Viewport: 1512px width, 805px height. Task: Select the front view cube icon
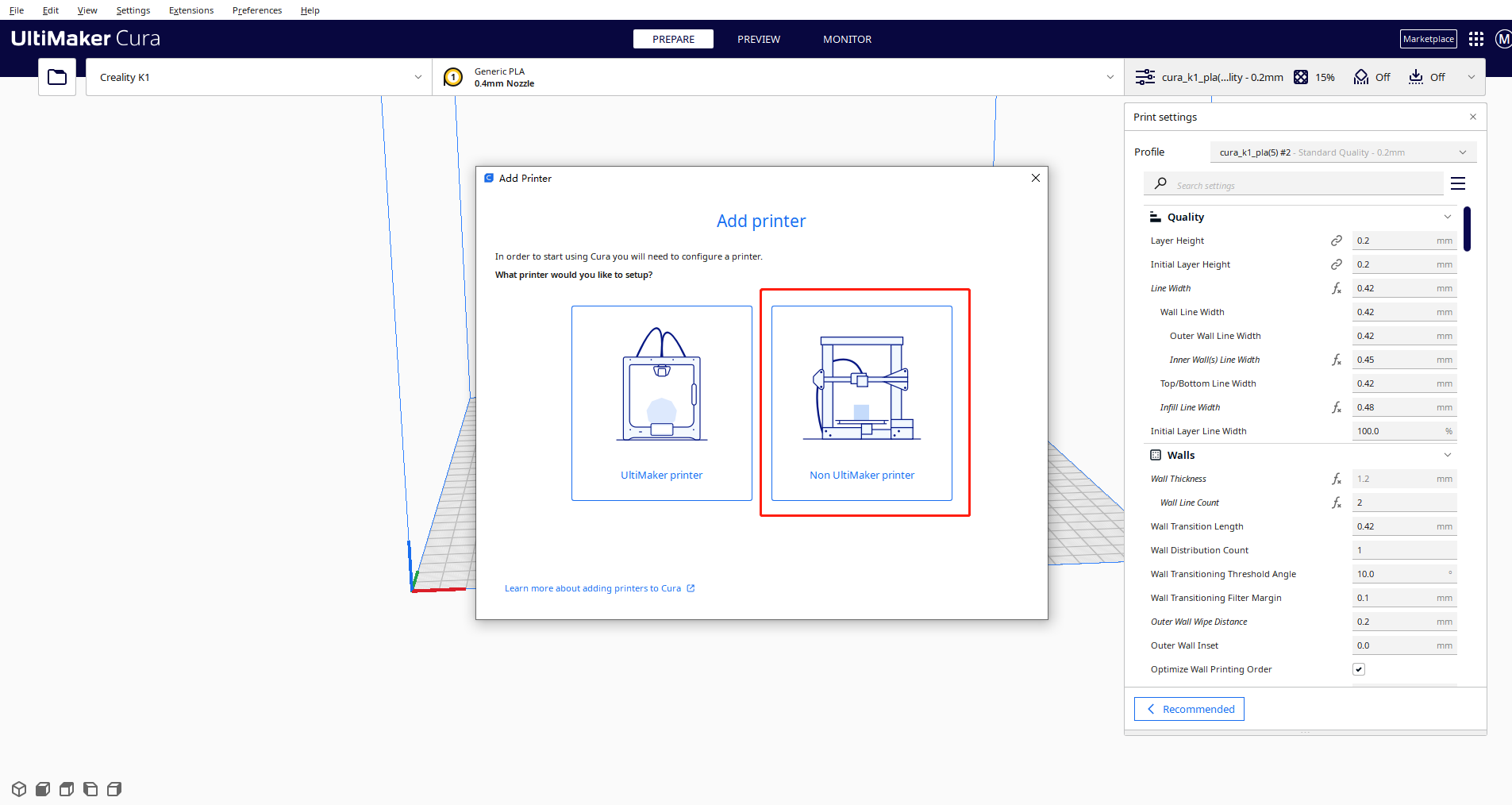click(x=43, y=789)
